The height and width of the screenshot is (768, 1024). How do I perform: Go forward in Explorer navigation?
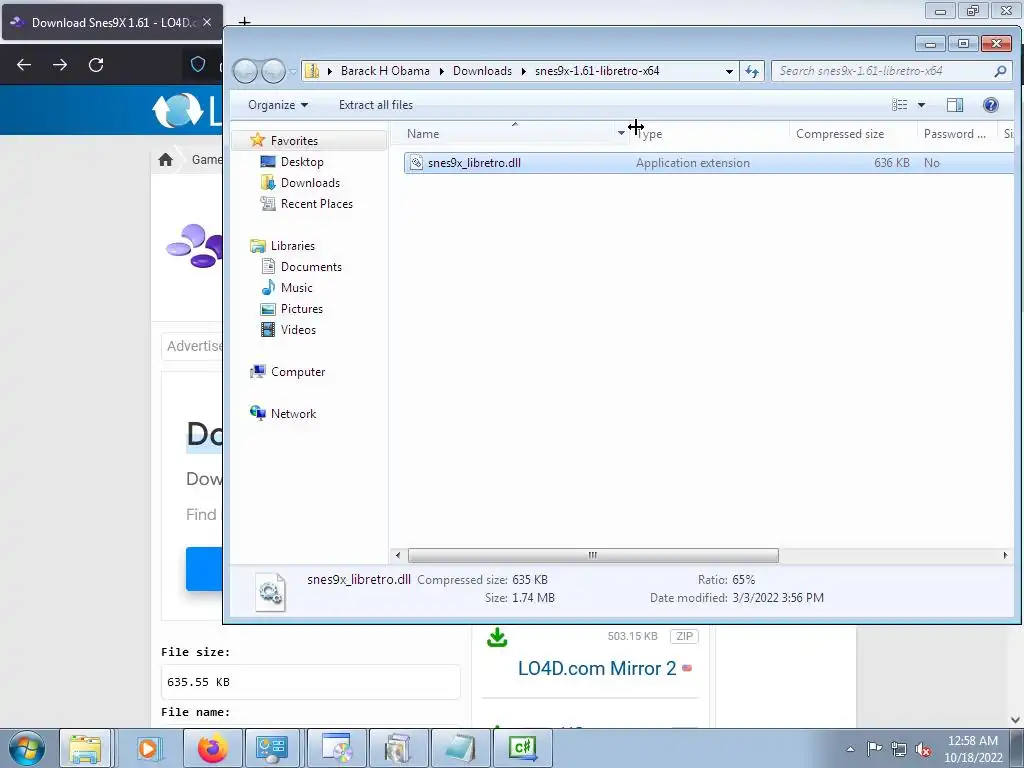274,71
